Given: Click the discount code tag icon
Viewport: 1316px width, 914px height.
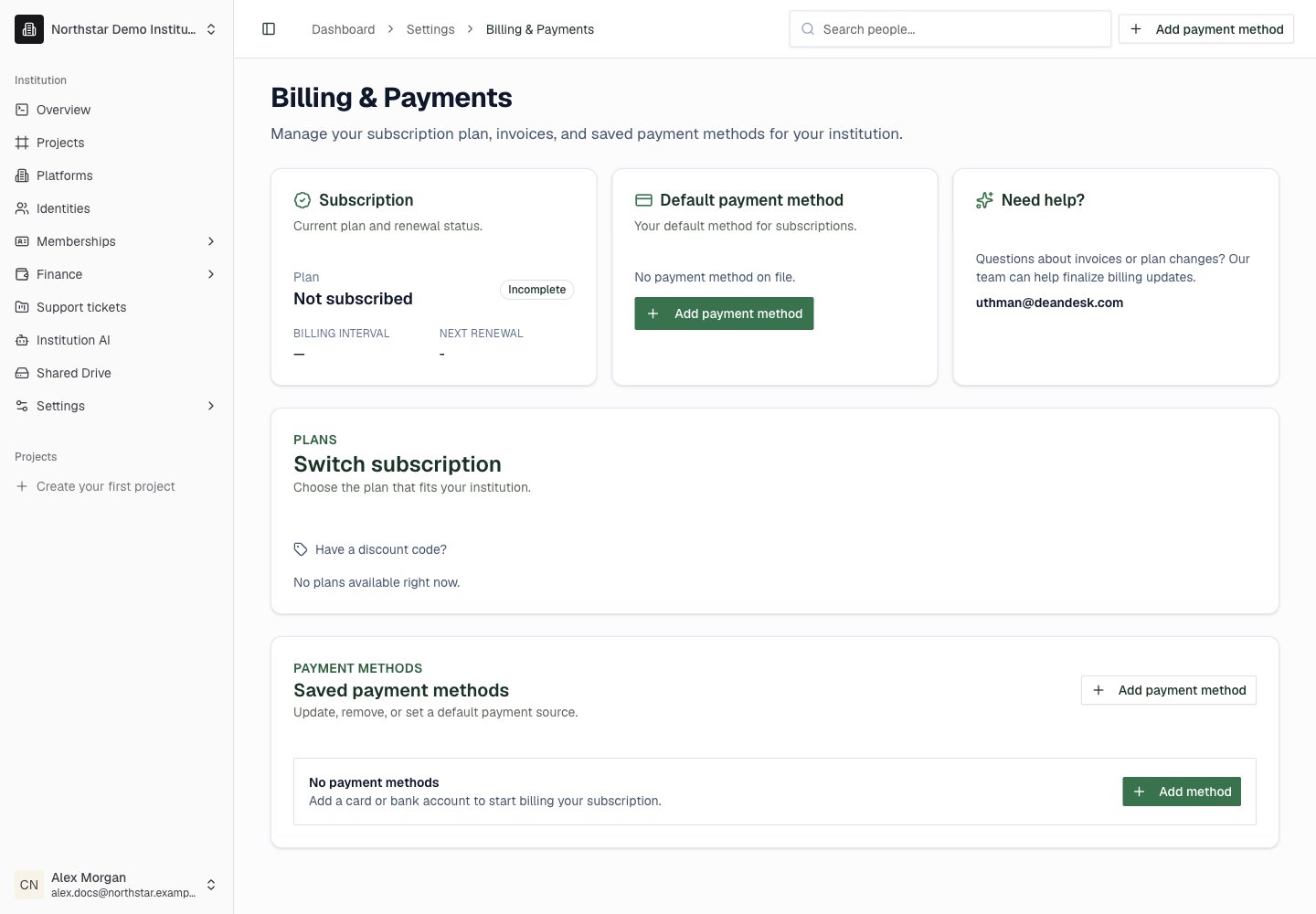Looking at the screenshot, I should [x=301, y=549].
